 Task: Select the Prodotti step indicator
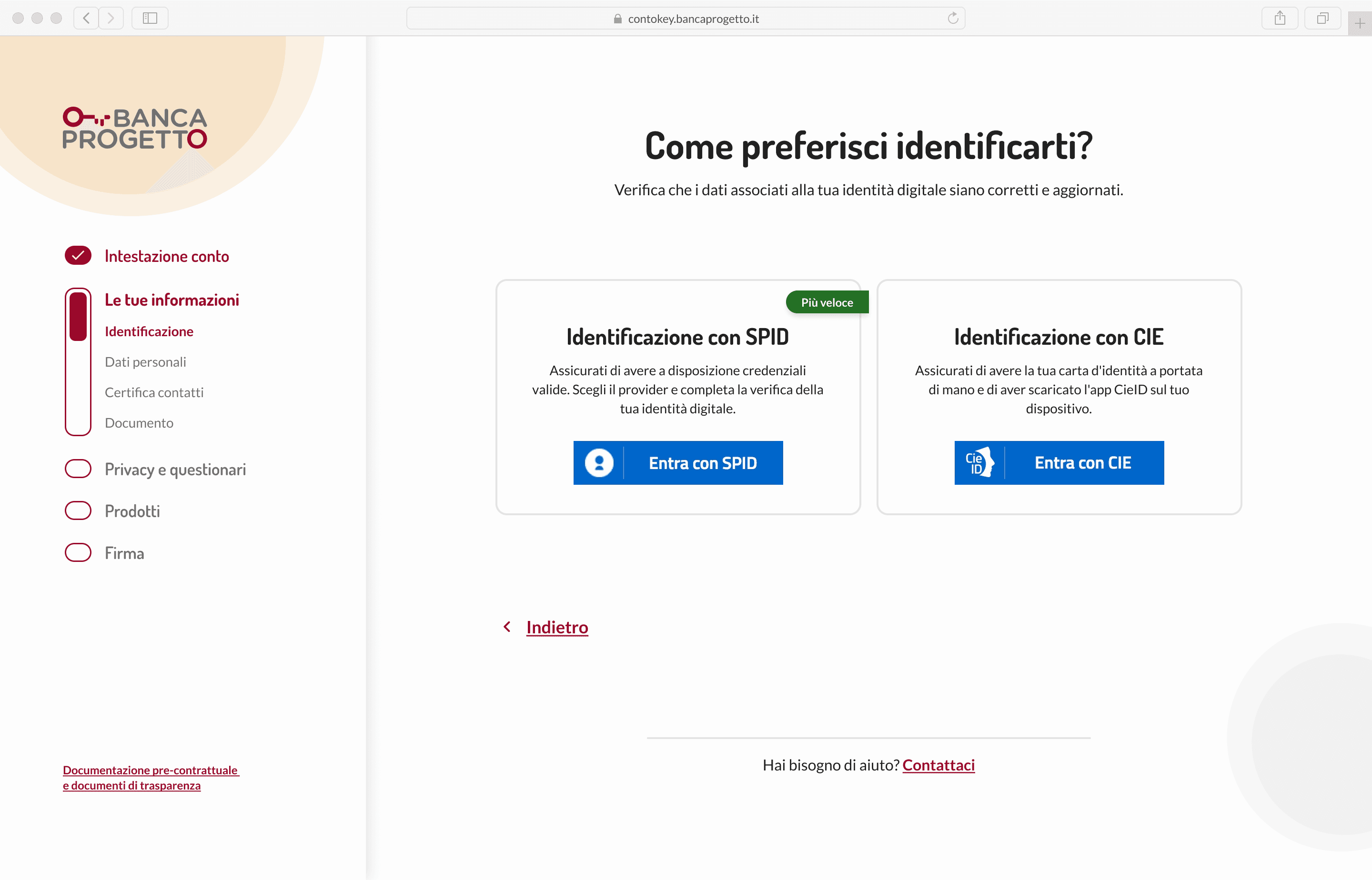pos(78,511)
